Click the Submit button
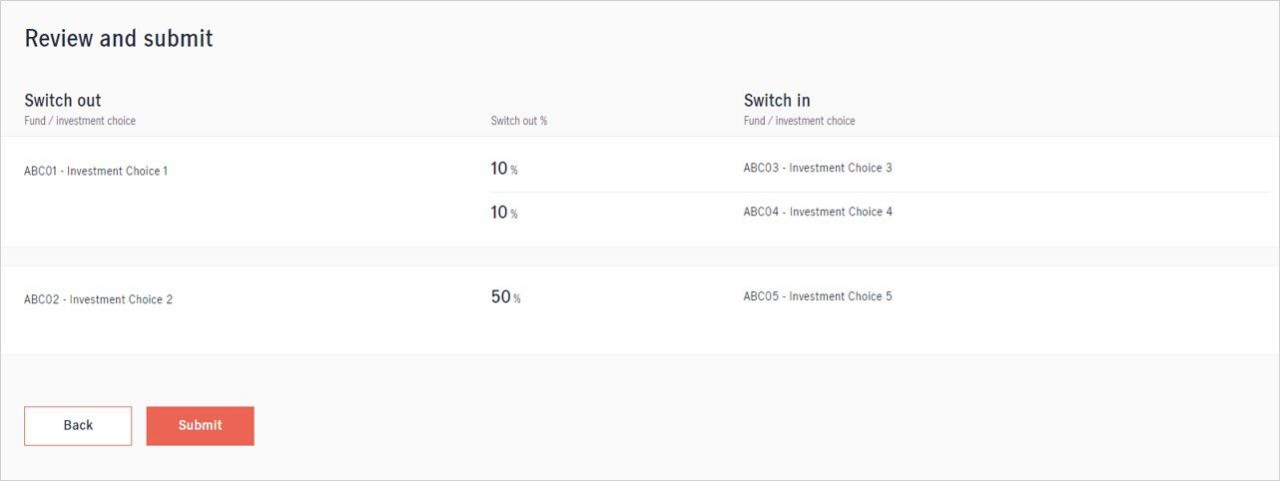 200,425
